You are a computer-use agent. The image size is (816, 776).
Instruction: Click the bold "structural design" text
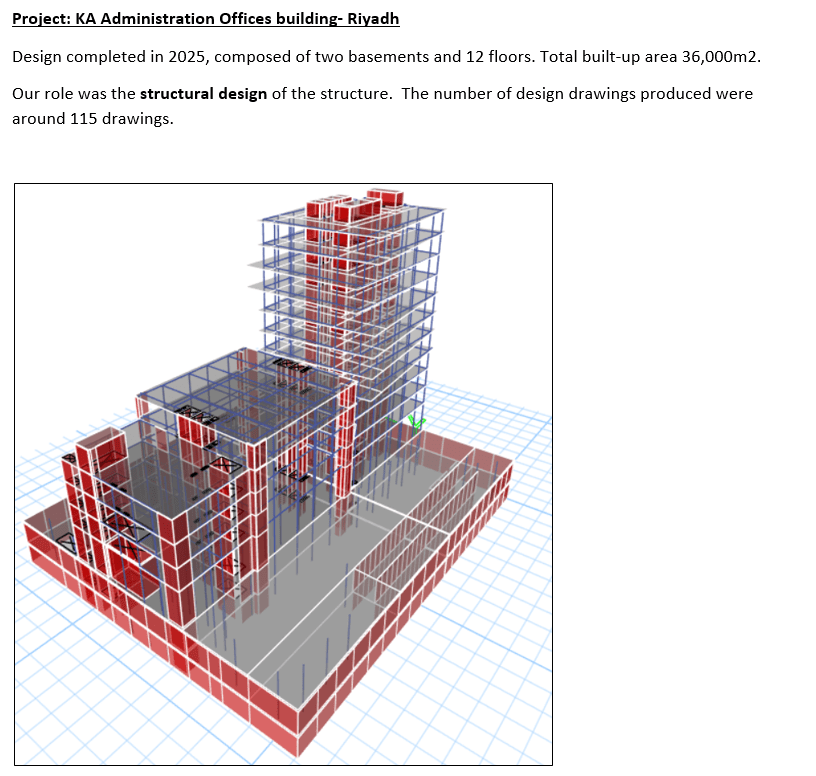203,94
